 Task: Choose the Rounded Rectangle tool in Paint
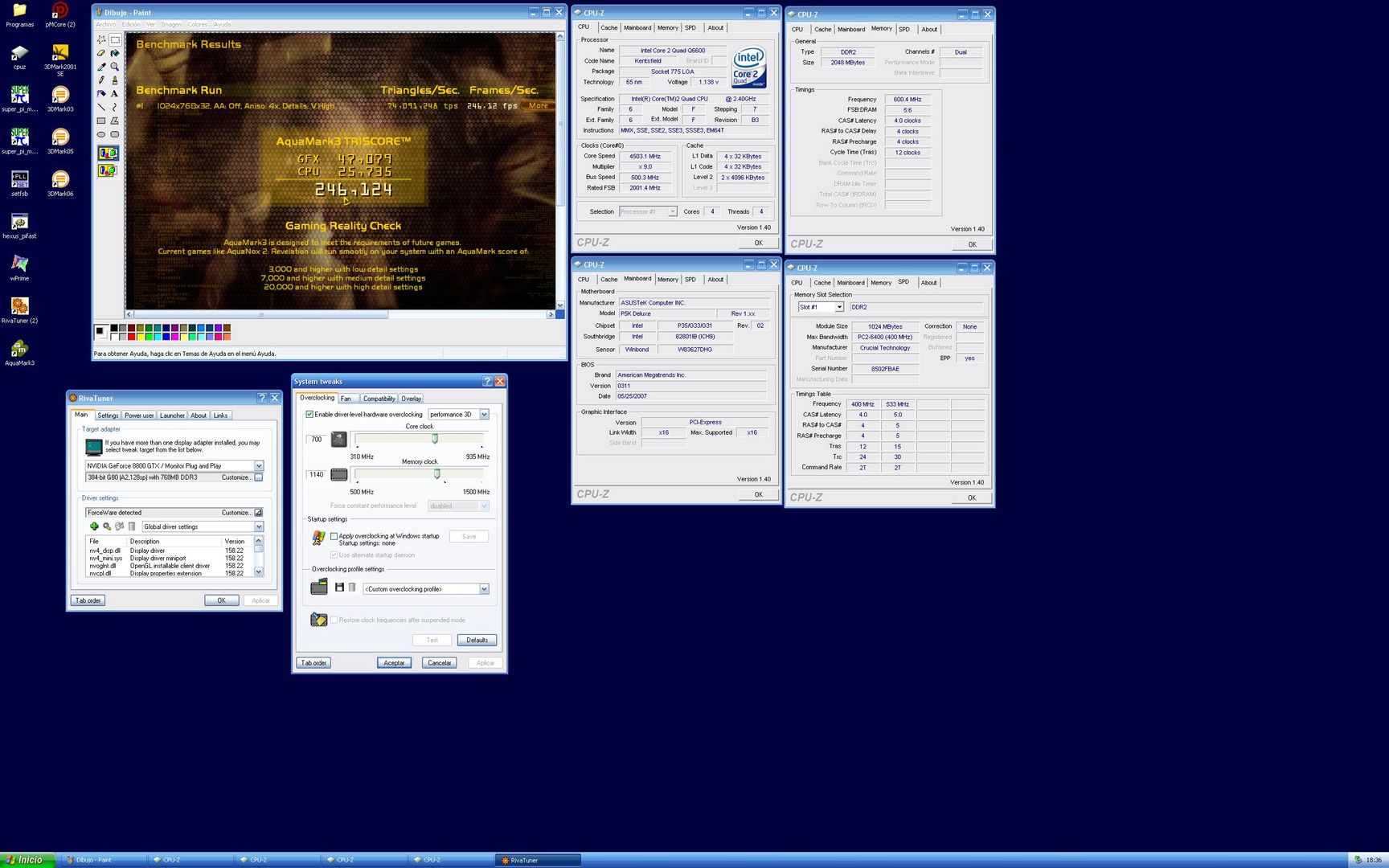click(x=115, y=134)
